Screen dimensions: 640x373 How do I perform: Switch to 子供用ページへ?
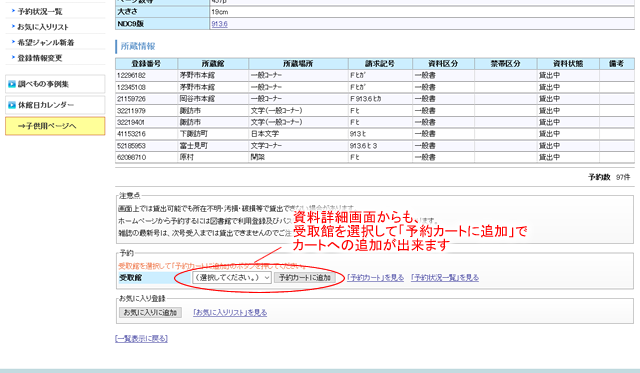click(55, 126)
